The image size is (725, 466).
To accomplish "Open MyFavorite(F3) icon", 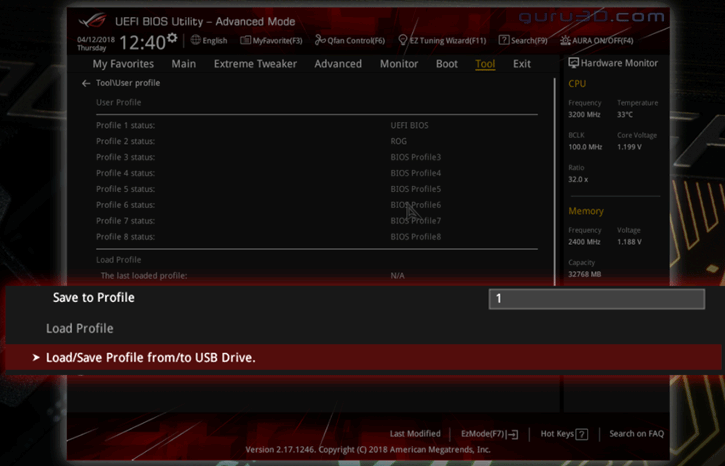I will tap(246, 40).
